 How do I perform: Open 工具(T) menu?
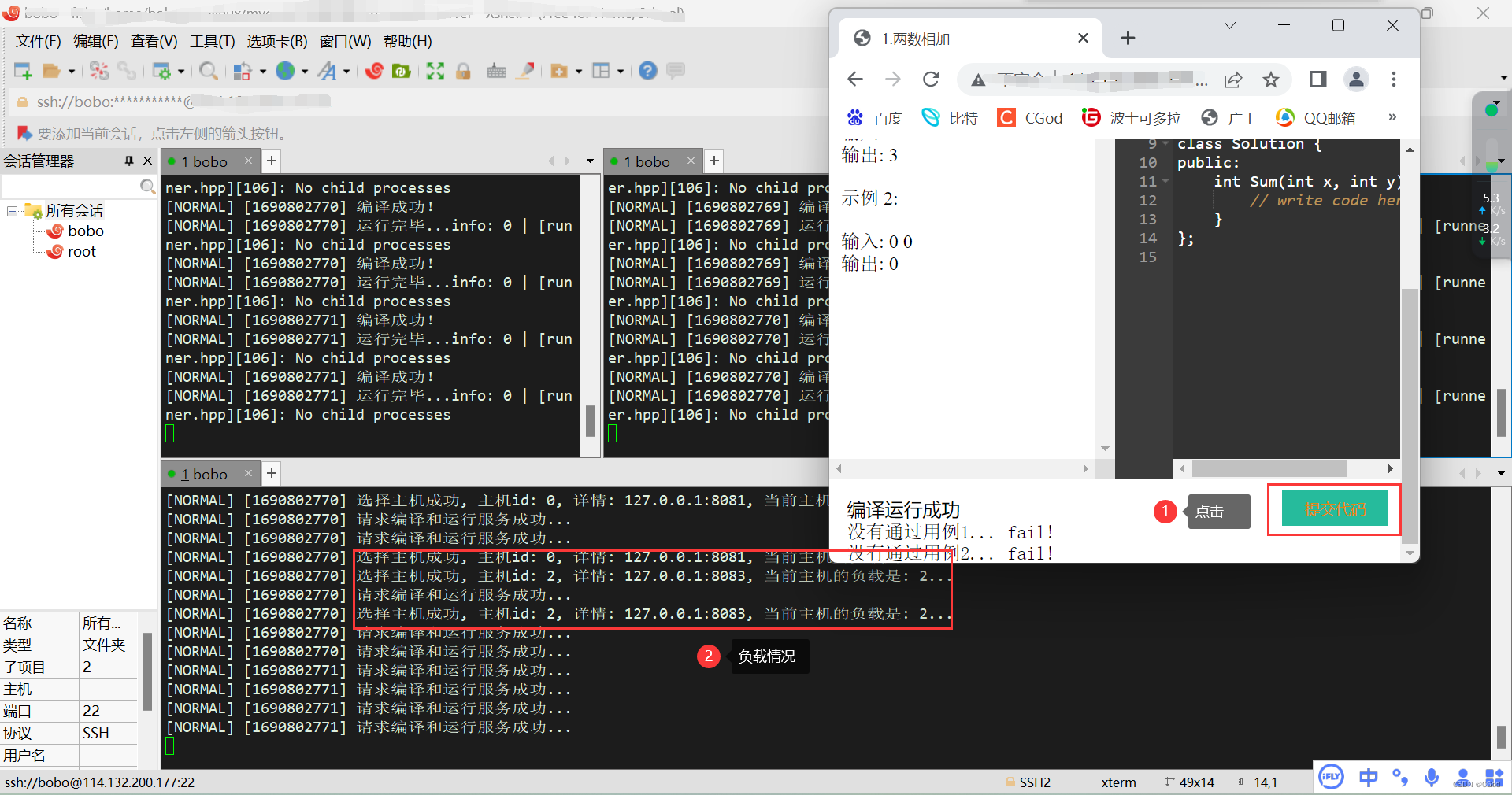pyautogui.click(x=212, y=41)
